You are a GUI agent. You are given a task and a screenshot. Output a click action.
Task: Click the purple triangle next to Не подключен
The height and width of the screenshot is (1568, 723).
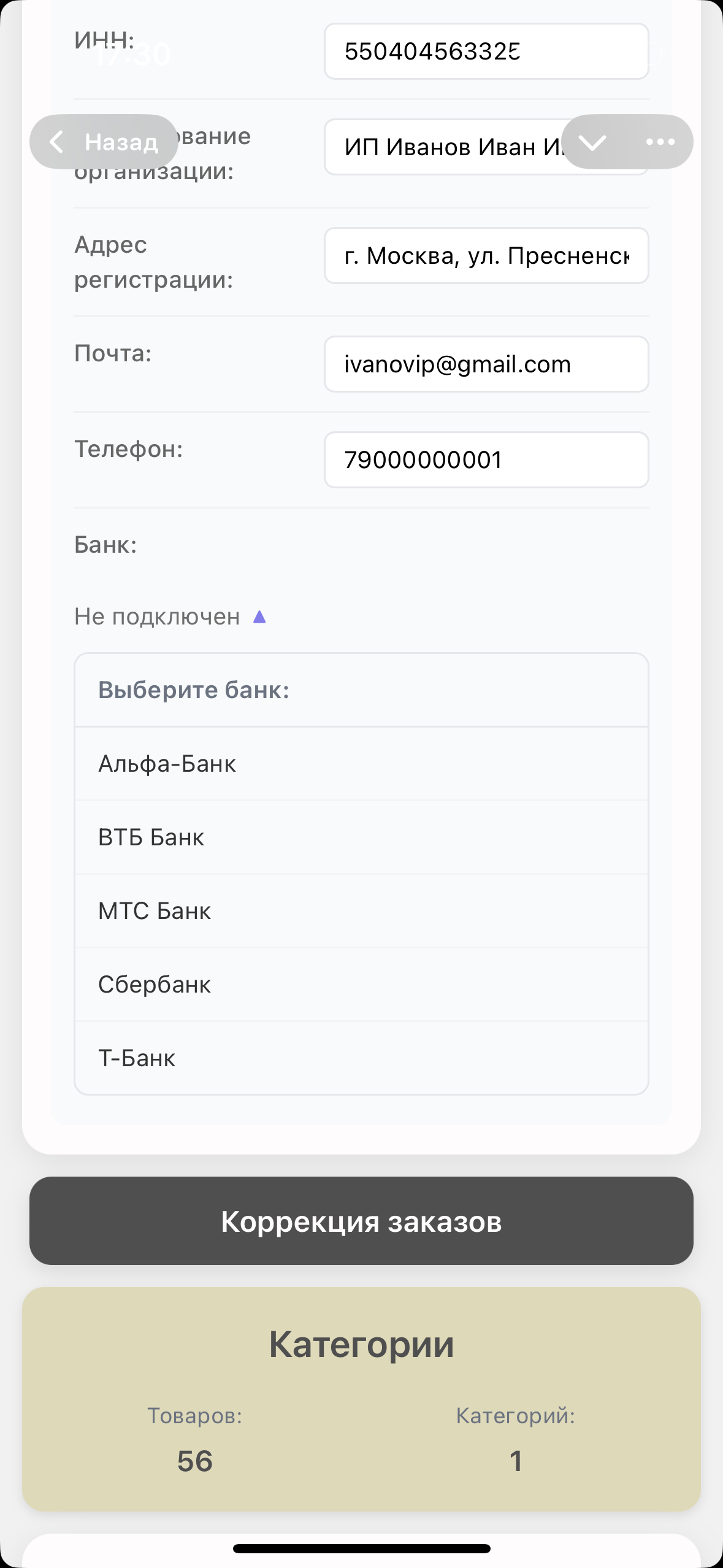(259, 617)
